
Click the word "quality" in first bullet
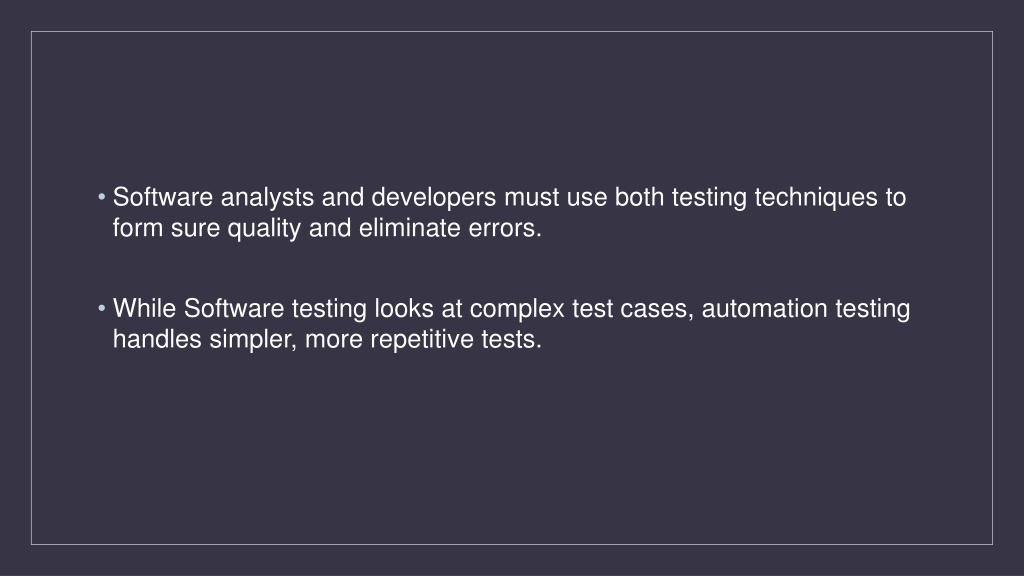click(x=264, y=229)
